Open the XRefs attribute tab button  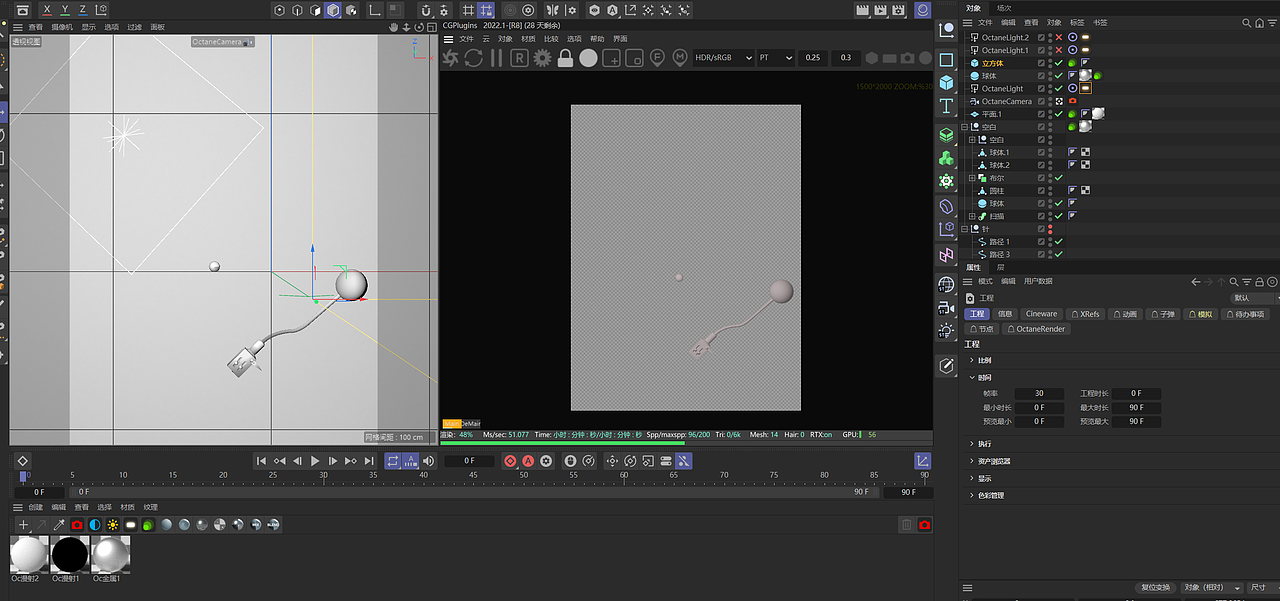point(1084,313)
